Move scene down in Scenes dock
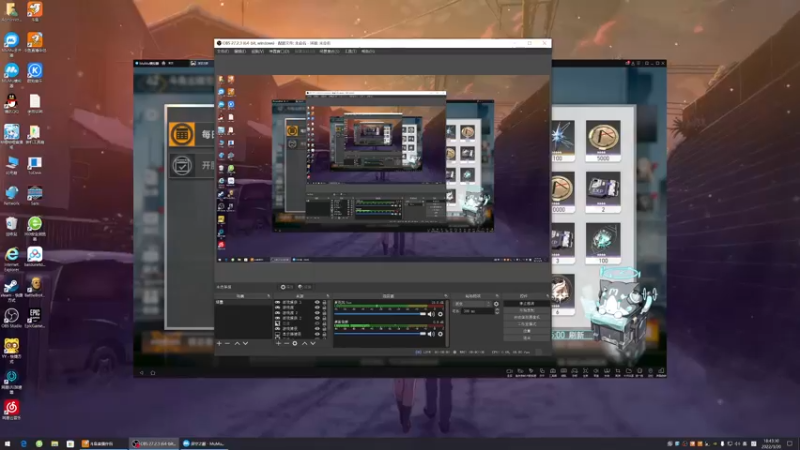The image size is (800, 450). (x=245, y=343)
